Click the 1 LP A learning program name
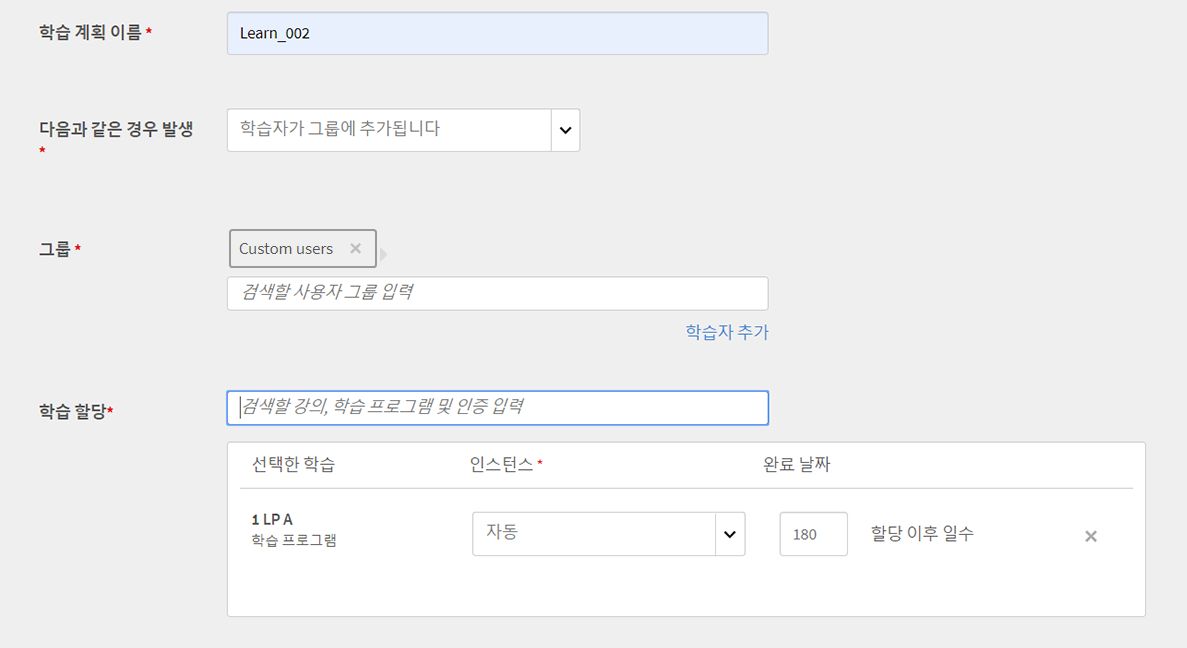Screen dimensions: 1187x648 [x=272, y=519]
